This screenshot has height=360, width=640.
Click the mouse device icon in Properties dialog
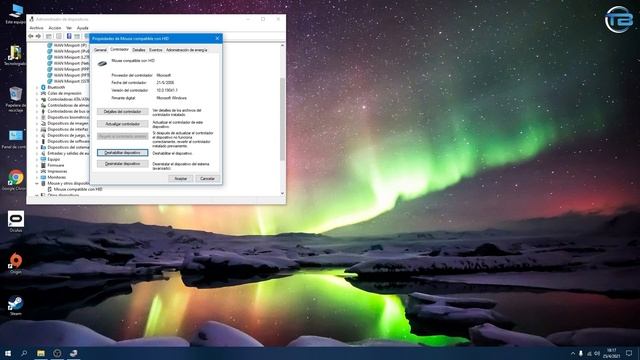[102, 63]
